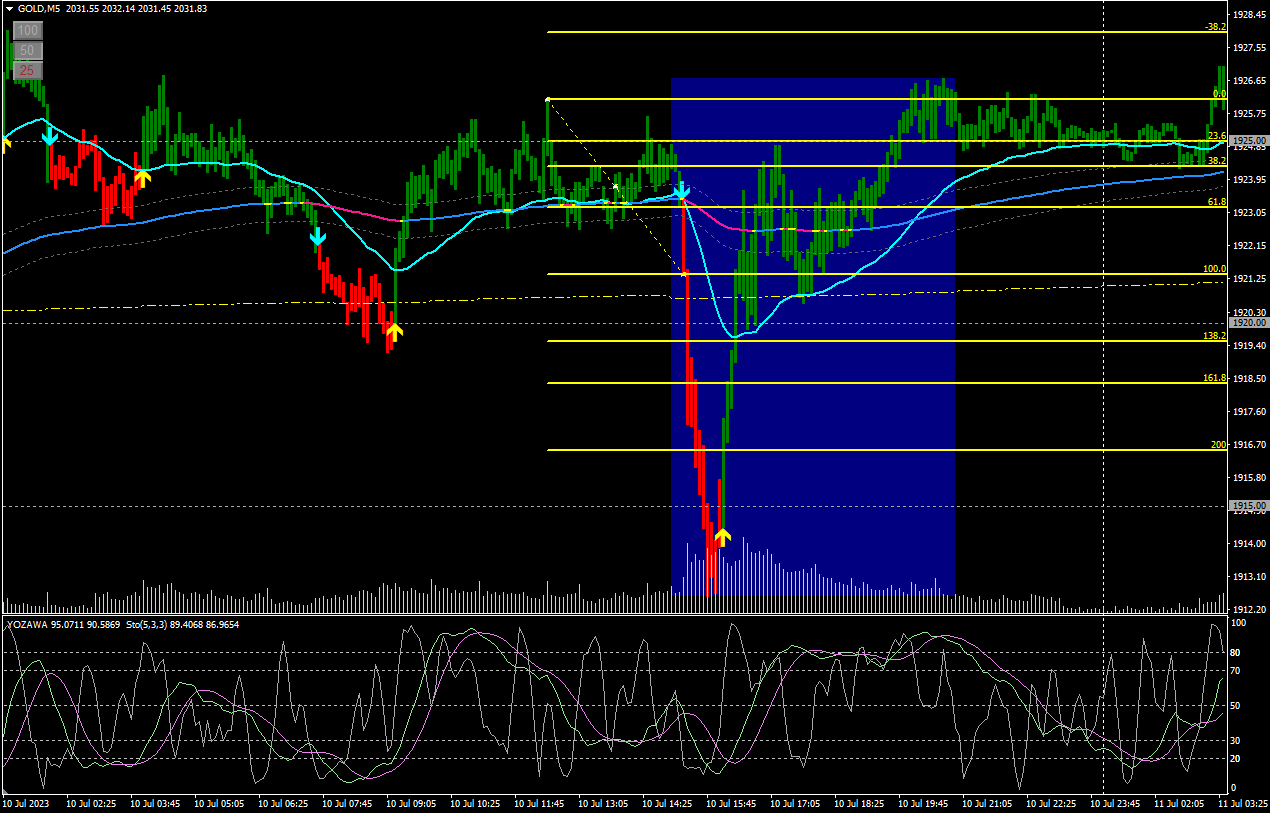This screenshot has height=813, width=1270.
Task: Select the yellow up arrow near 09:05
Action: [394, 332]
